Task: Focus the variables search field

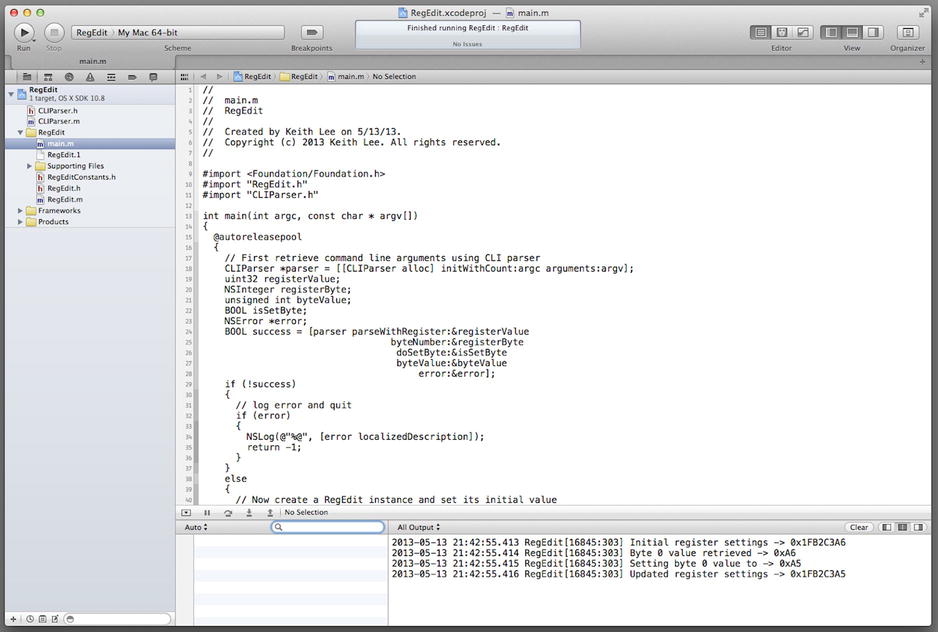Action: tap(328, 527)
